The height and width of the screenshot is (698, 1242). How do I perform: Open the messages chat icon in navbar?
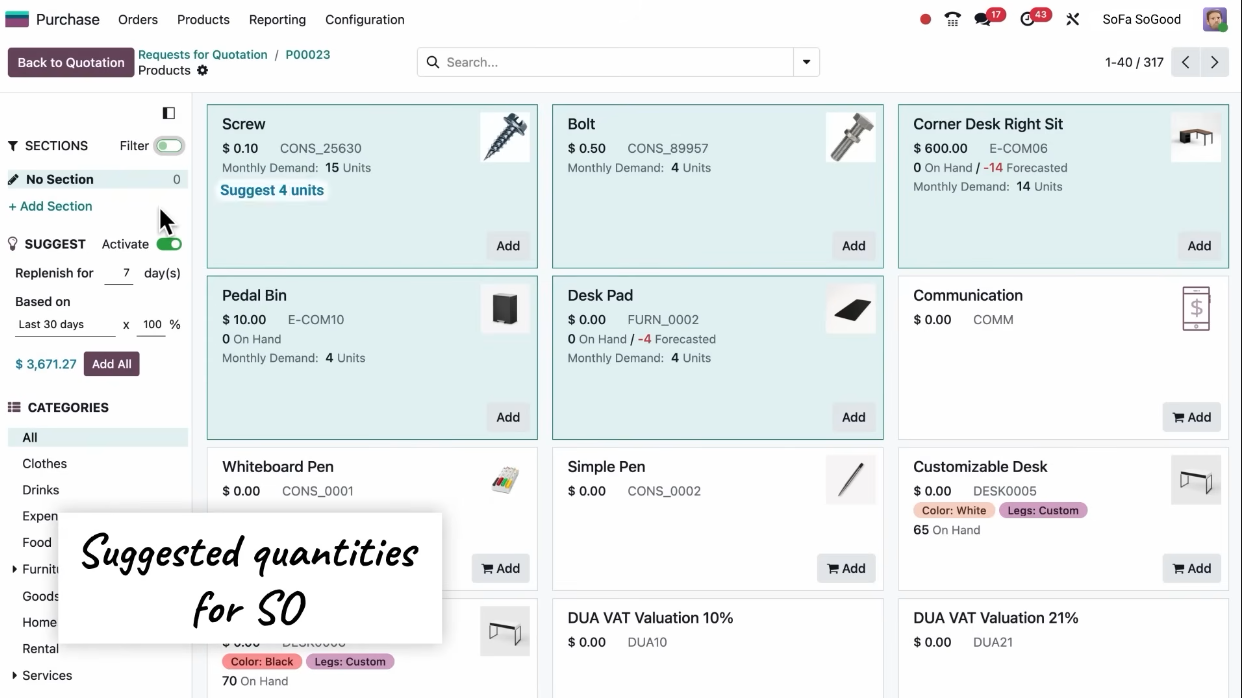click(x=982, y=19)
